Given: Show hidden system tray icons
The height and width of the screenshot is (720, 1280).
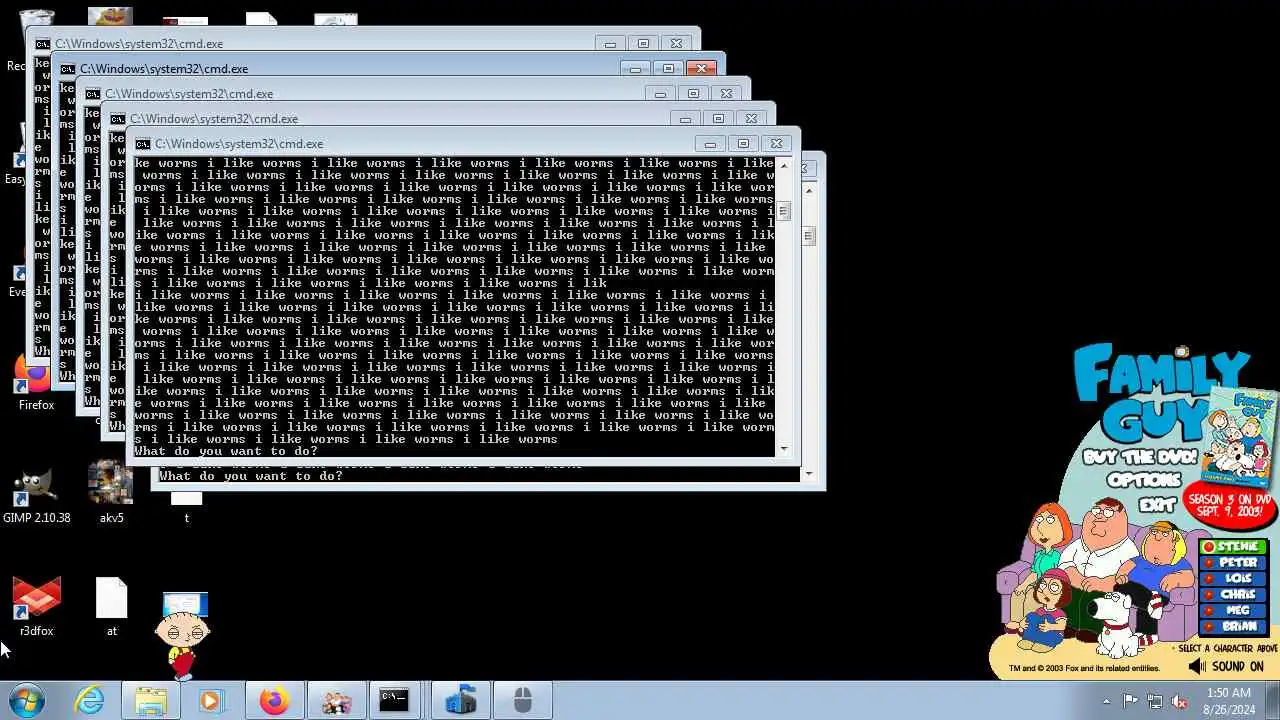Looking at the screenshot, I should pyautogui.click(x=1106, y=701).
